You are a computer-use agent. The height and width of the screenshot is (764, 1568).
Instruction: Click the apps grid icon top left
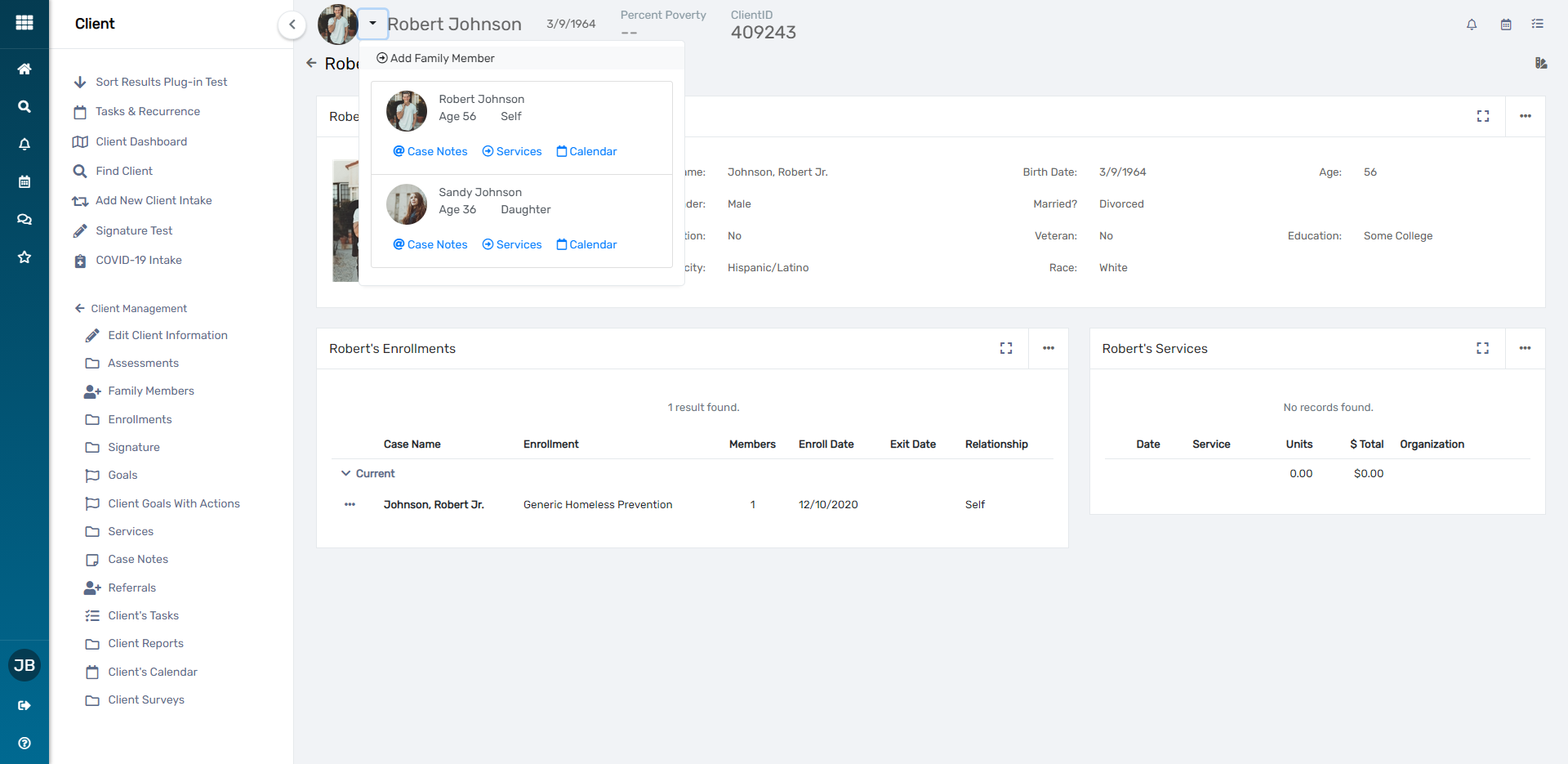[24, 23]
